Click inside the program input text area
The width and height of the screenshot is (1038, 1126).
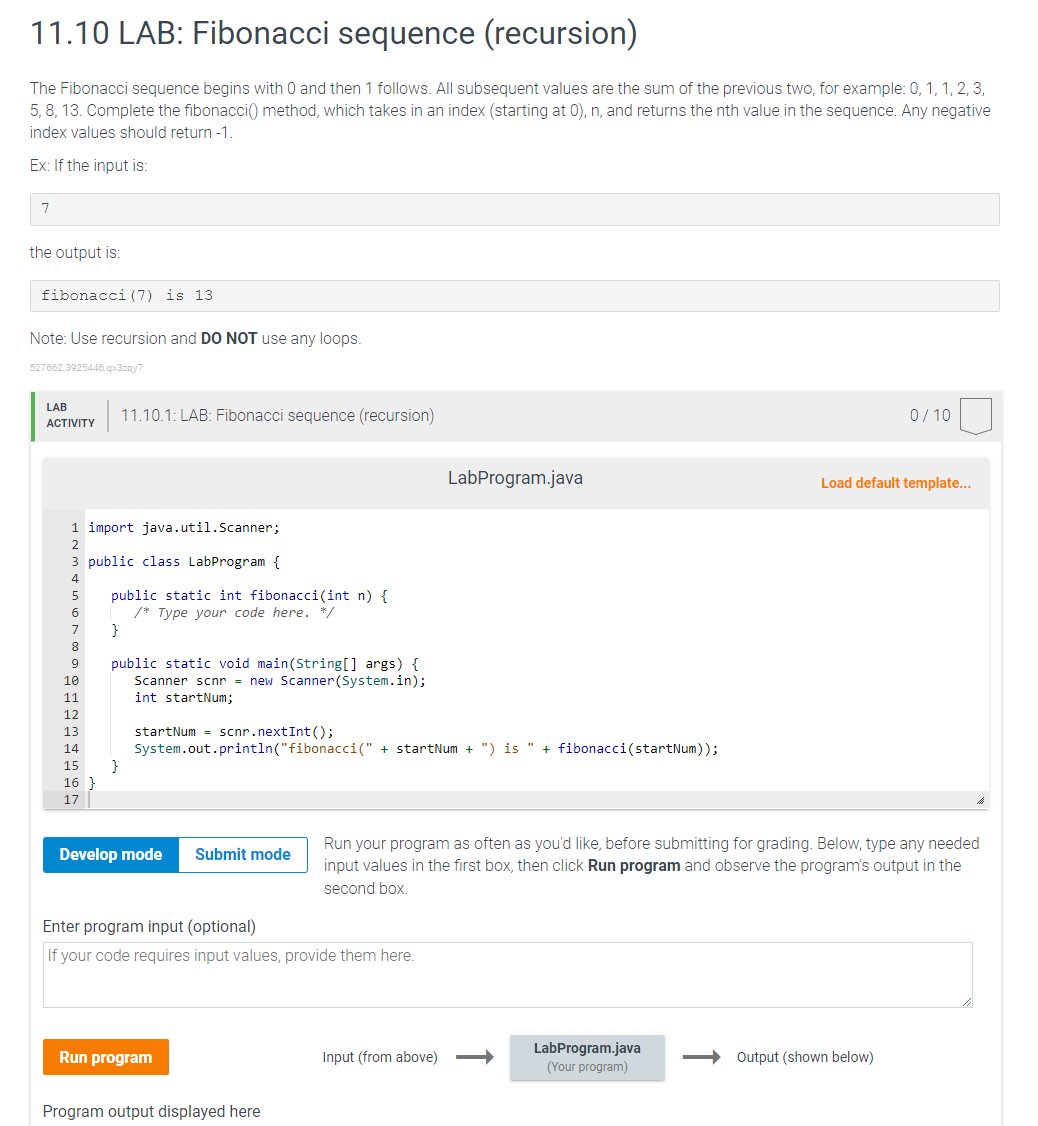tap(507, 975)
